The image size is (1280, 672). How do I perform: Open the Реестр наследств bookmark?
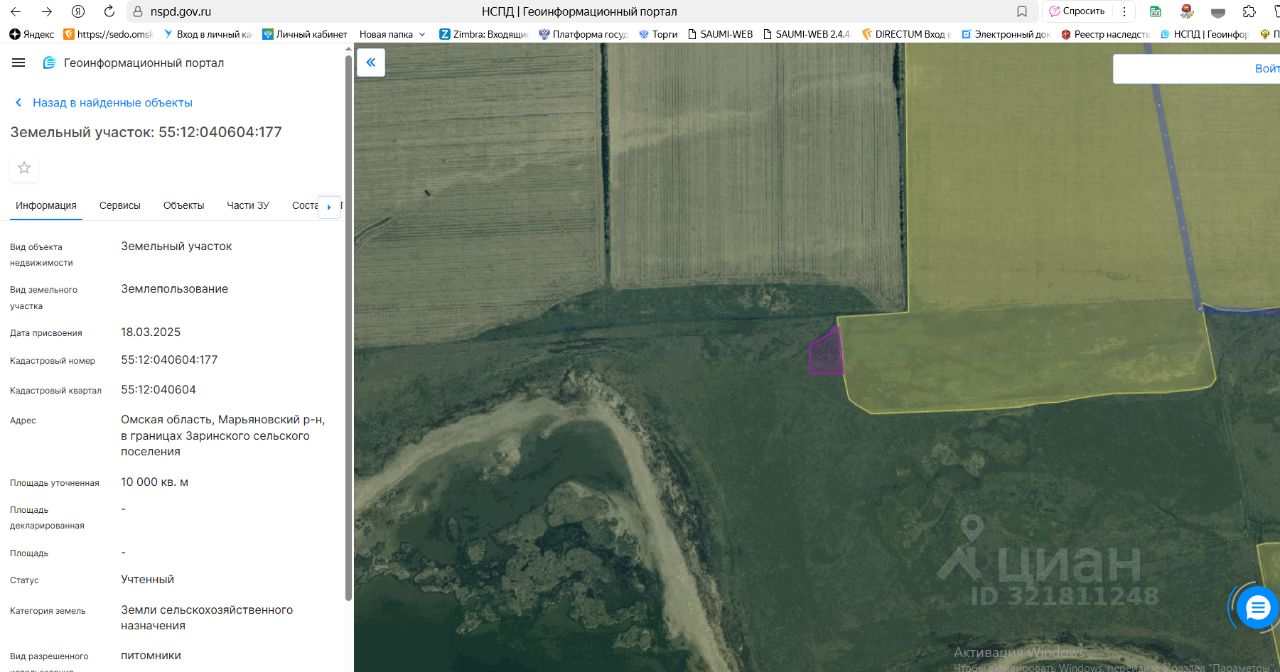click(1105, 34)
